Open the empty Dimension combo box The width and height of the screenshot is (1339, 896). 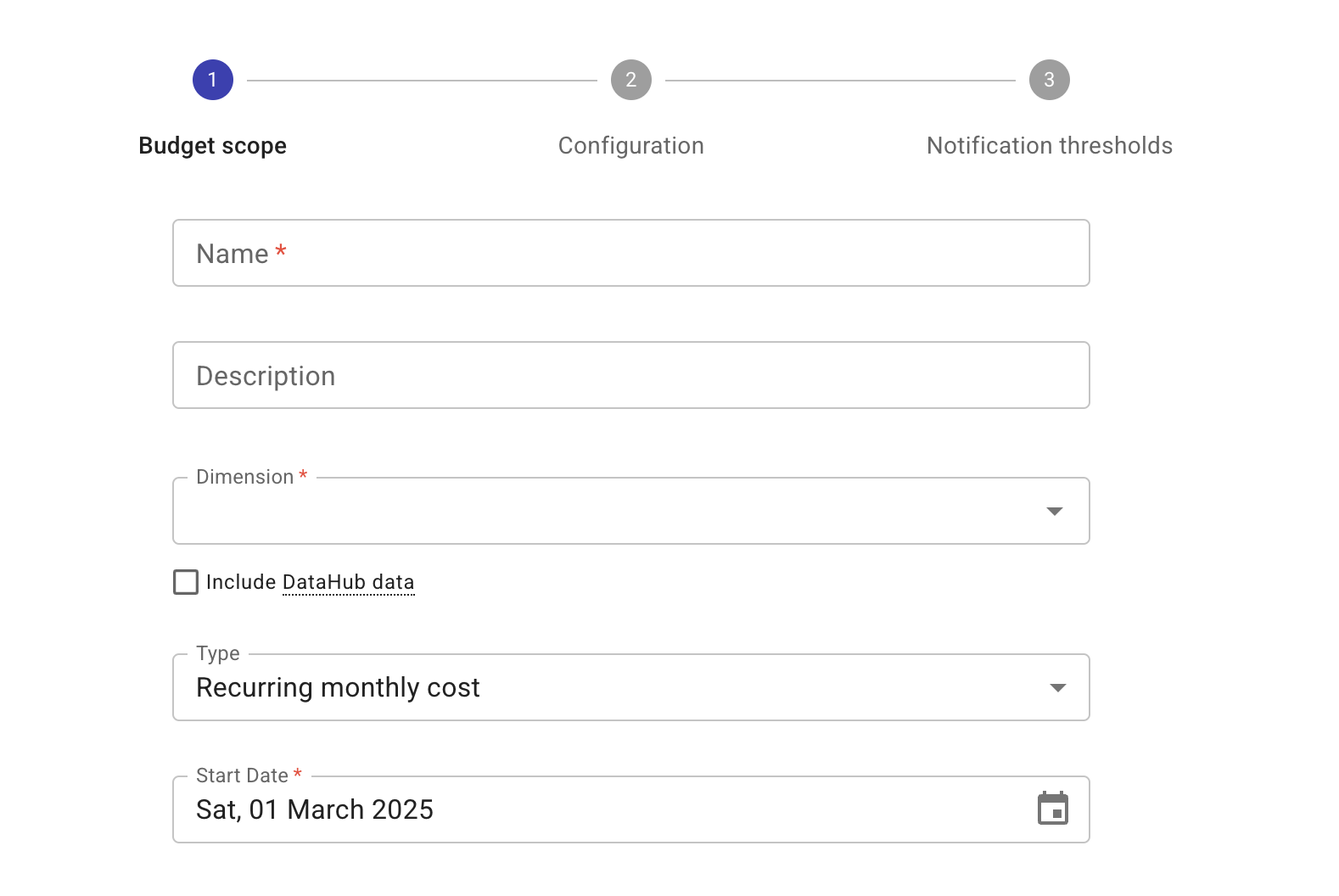pos(594,512)
